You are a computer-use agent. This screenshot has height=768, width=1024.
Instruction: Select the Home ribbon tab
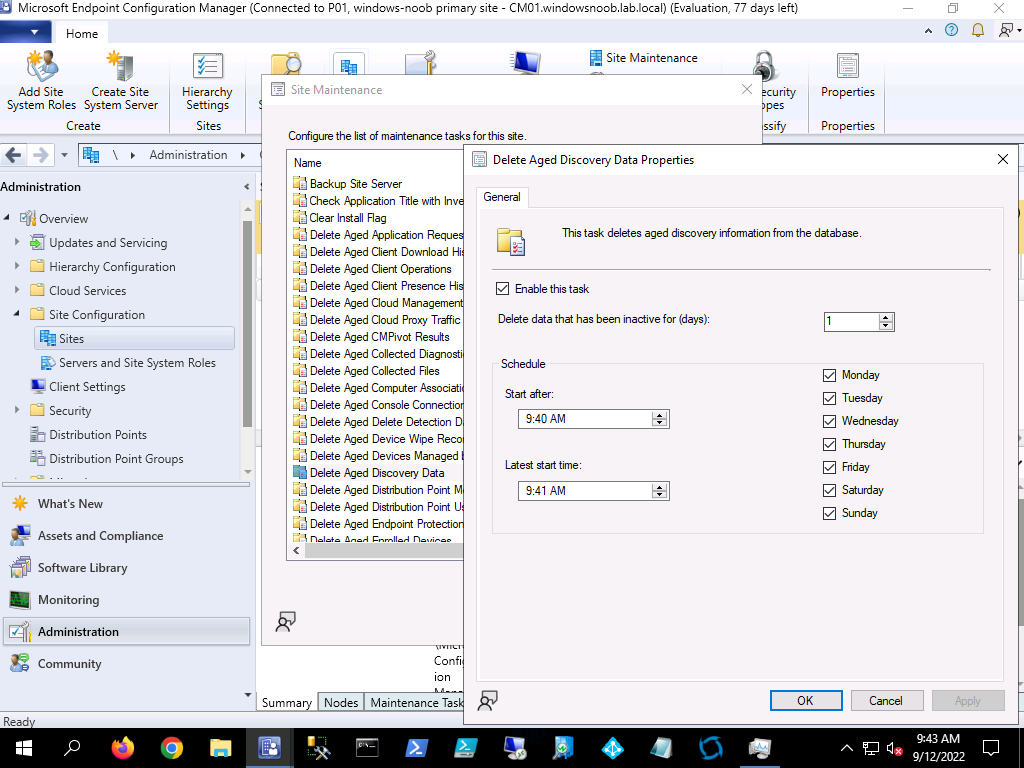click(x=82, y=33)
